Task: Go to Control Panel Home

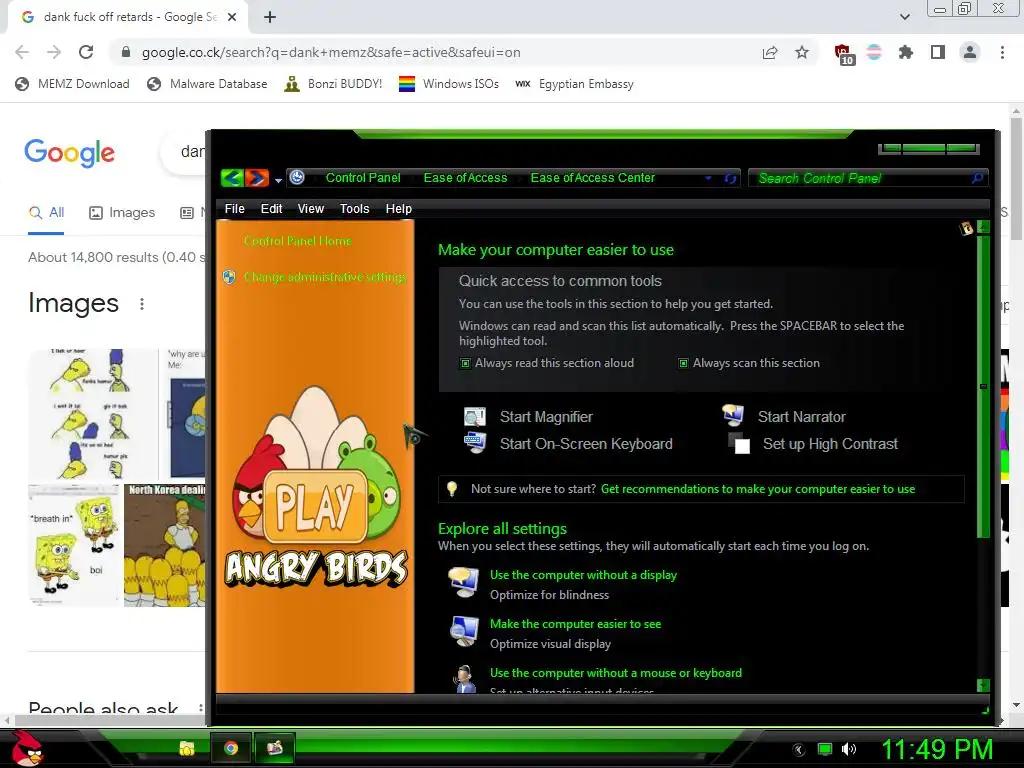Action: (x=297, y=241)
